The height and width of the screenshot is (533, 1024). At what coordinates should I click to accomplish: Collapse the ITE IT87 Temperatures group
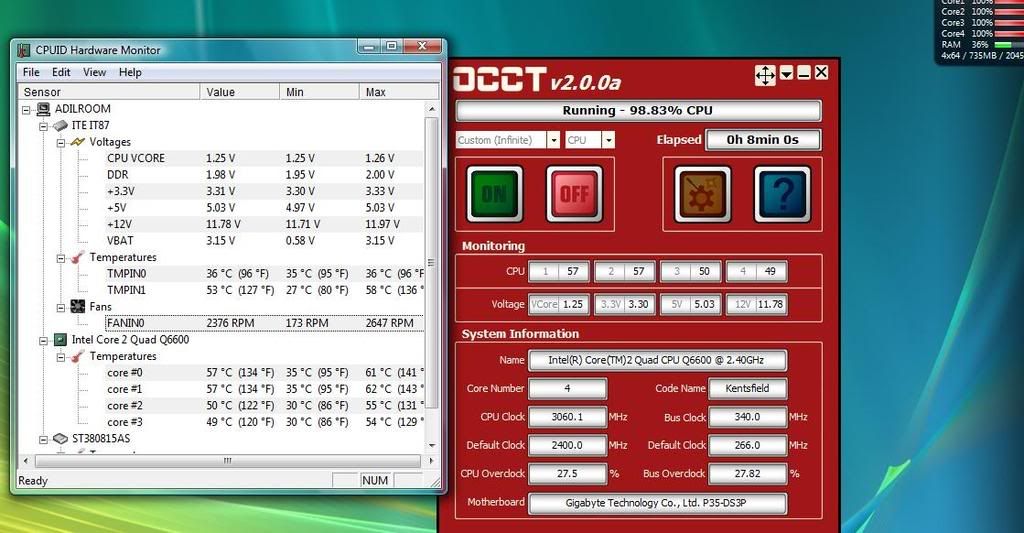point(61,258)
